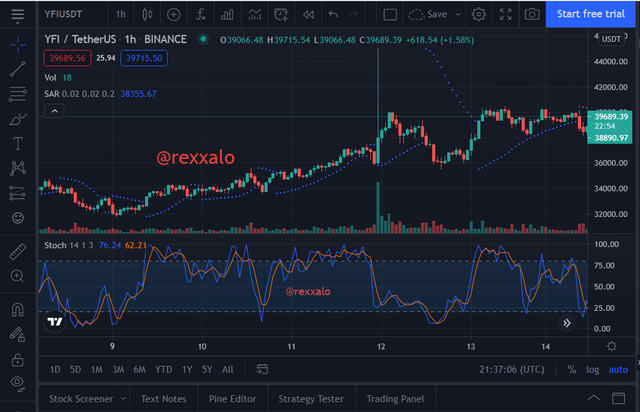640x412 pixels.
Task: Start bar replay mode
Action: (x=309, y=15)
